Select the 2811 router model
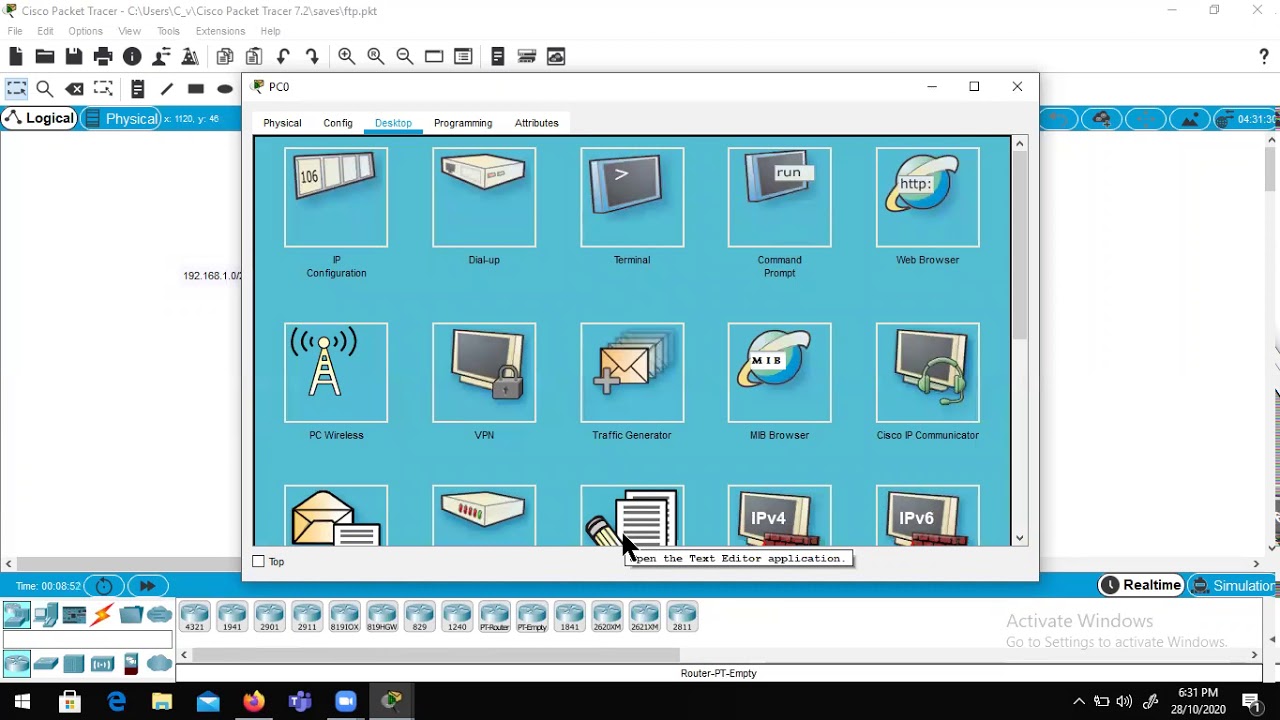Screen dimensions: 1280x720 click(x=682, y=617)
